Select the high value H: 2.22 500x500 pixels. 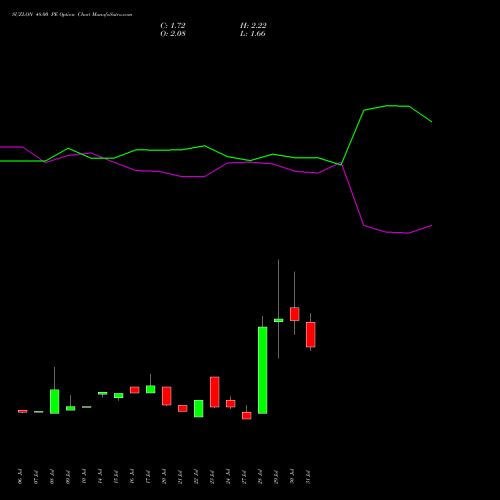(253, 26)
